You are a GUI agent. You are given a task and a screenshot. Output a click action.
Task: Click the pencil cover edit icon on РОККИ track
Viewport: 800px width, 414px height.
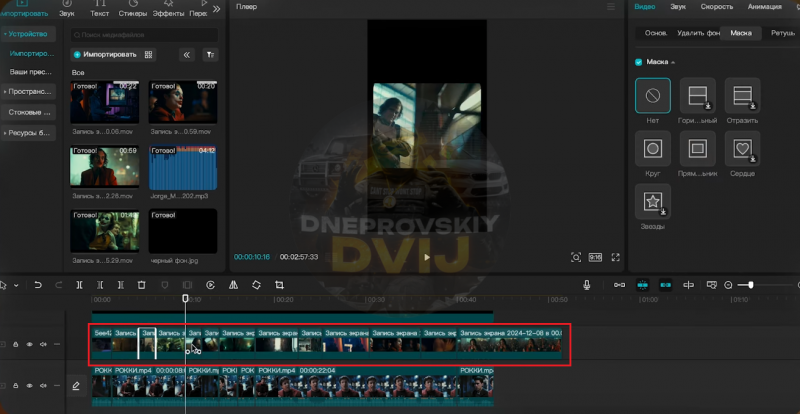pyautogui.click(x=76, y=386)
